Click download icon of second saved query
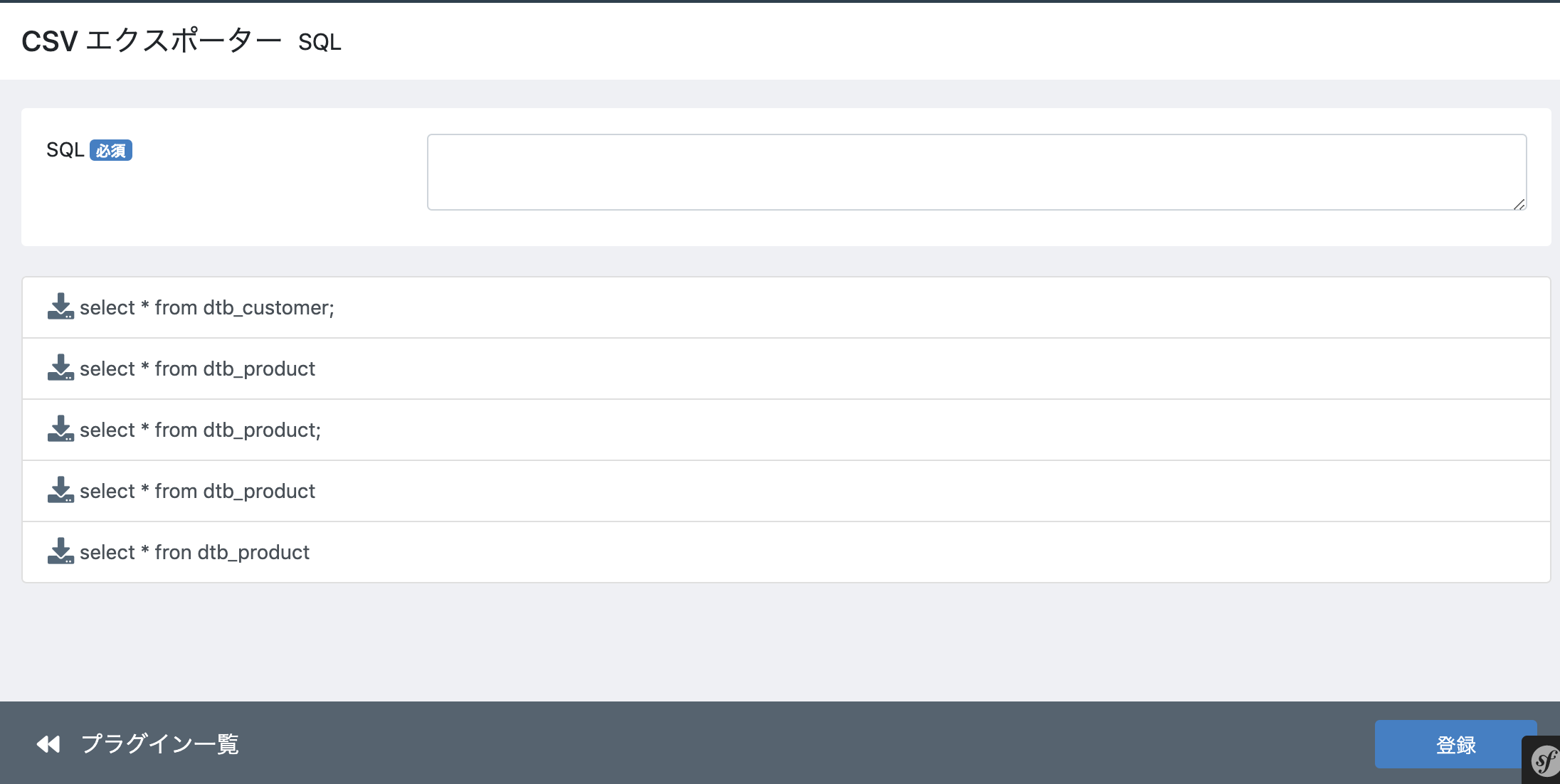 [60, 368]
